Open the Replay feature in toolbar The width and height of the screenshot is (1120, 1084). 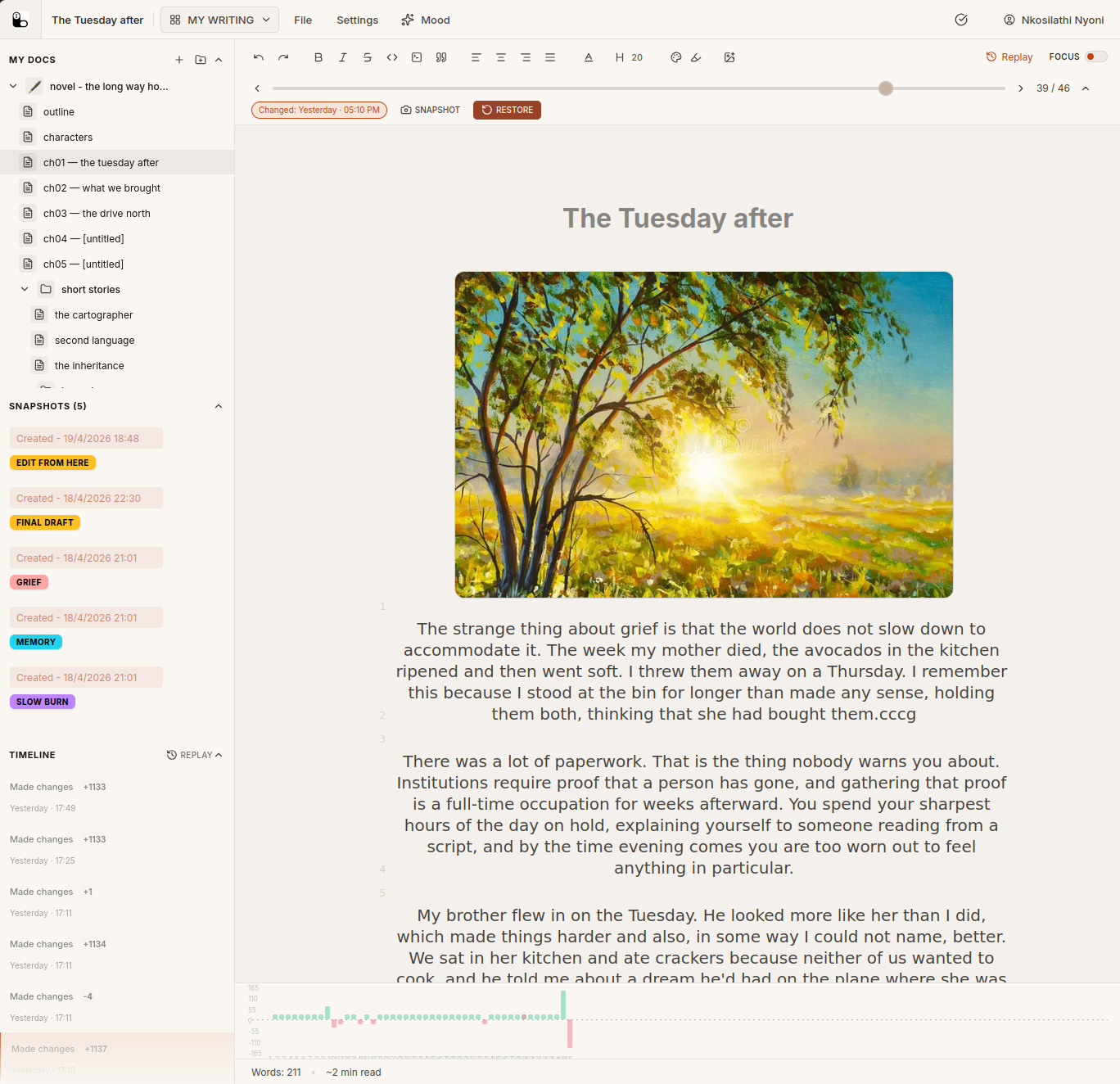point(1009,57)
